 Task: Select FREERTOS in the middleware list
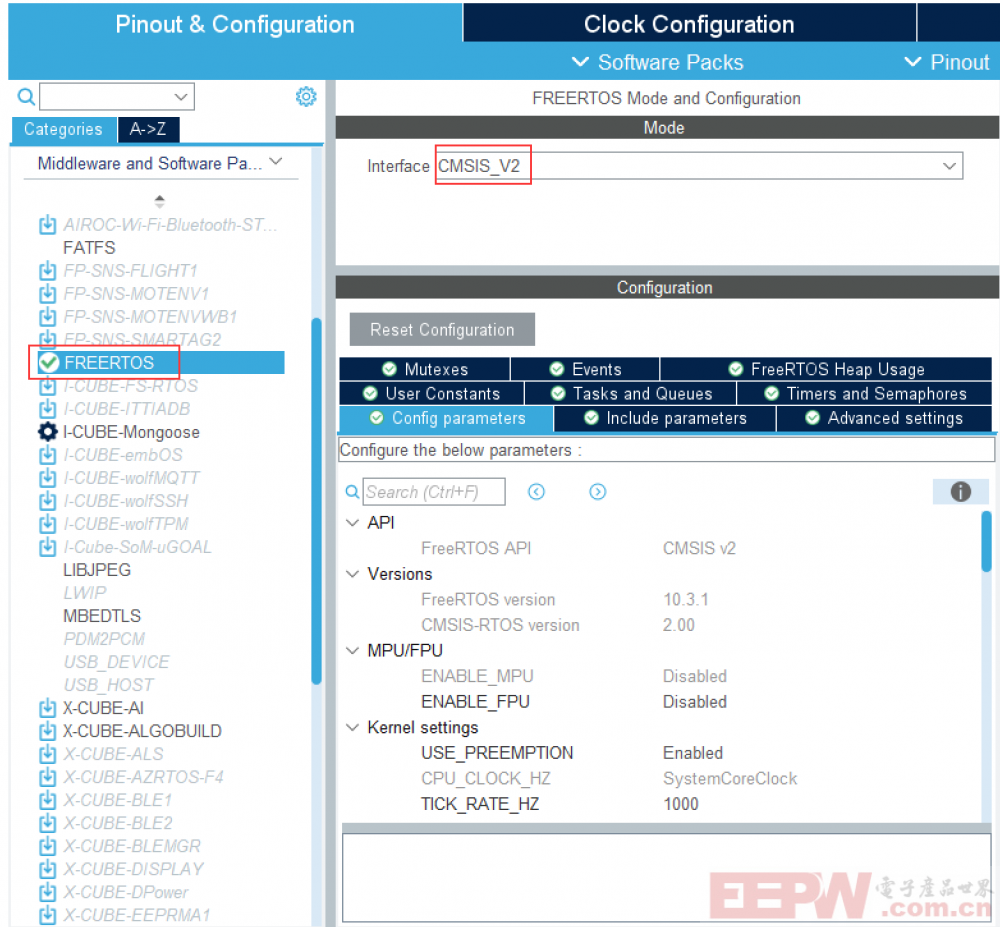click(x=161, y=363)
